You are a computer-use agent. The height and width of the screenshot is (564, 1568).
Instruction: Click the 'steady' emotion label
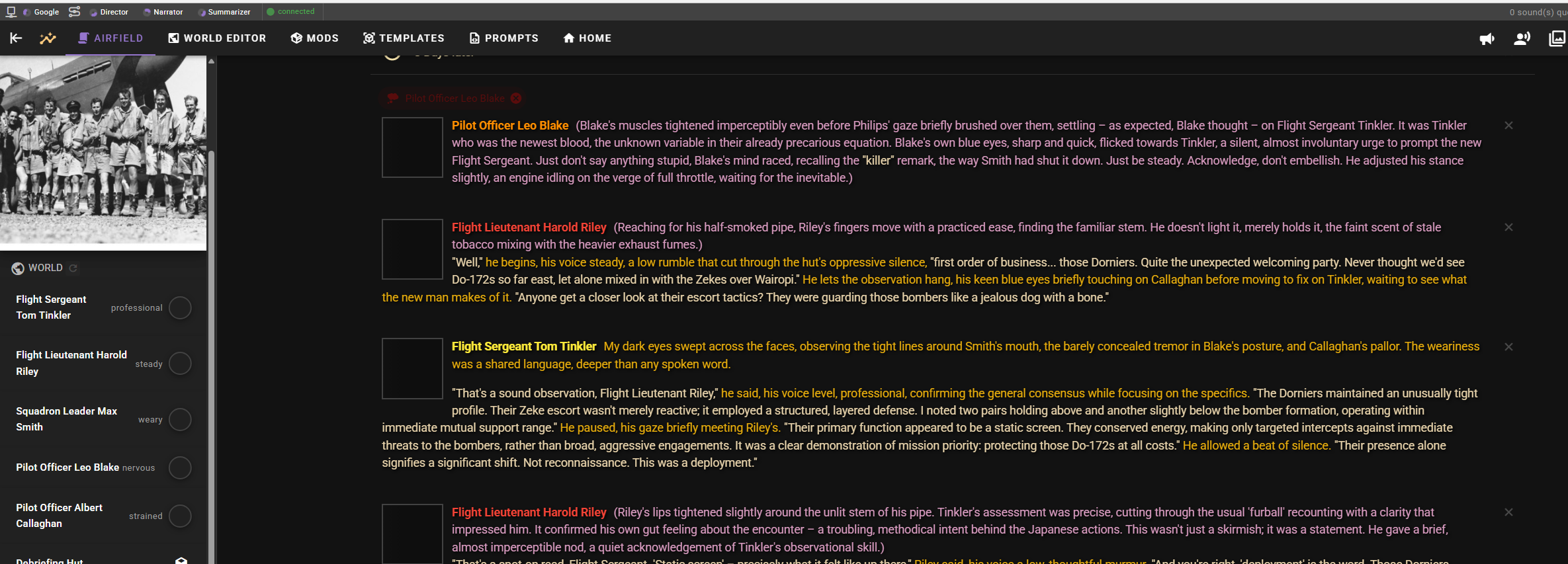point(149,364)
